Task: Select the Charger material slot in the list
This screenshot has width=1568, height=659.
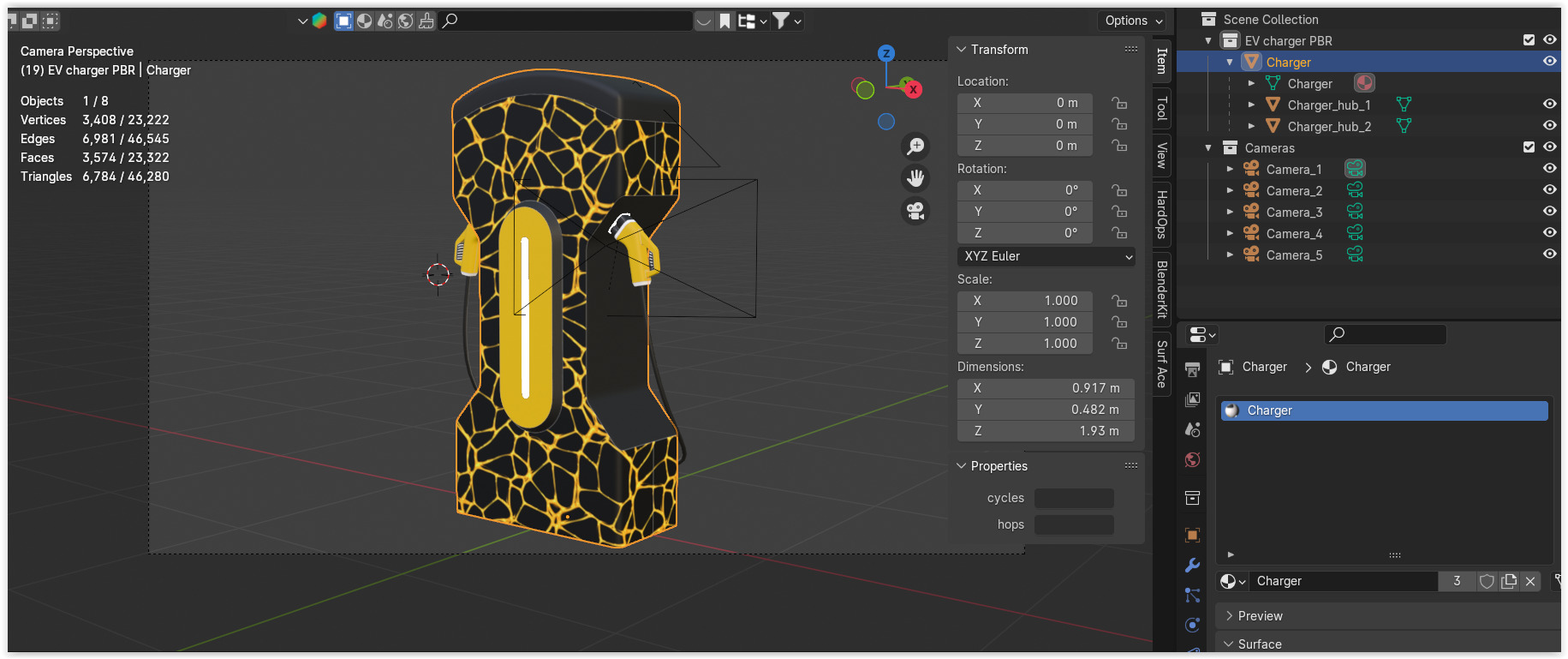Action: (x=1384, y=410)
